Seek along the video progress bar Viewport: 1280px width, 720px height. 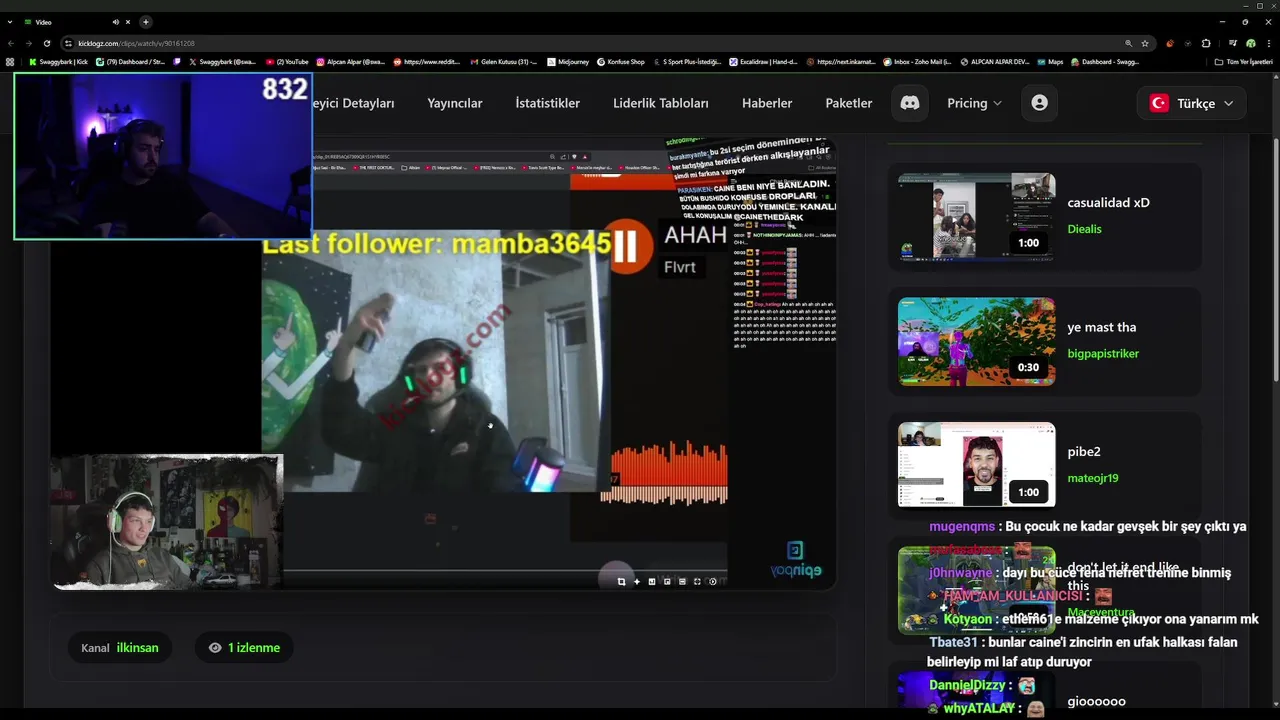505,572
